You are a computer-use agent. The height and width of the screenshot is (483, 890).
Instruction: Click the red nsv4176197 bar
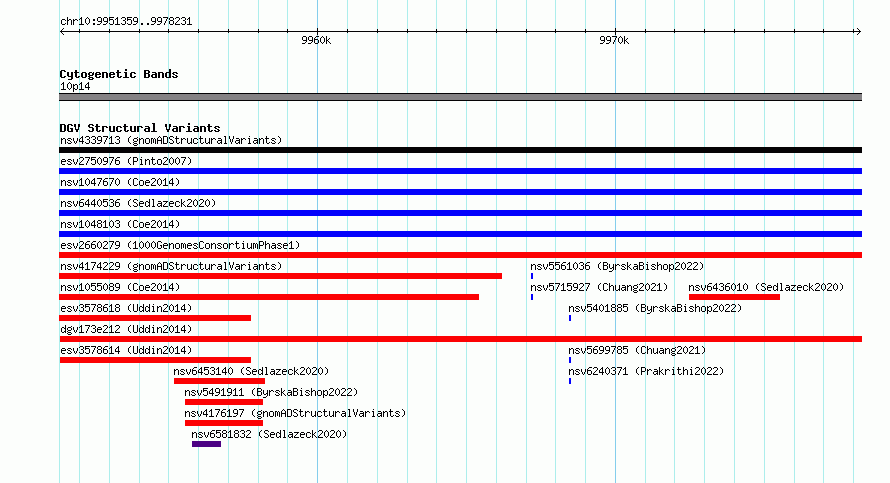click(x=224, y=423)
